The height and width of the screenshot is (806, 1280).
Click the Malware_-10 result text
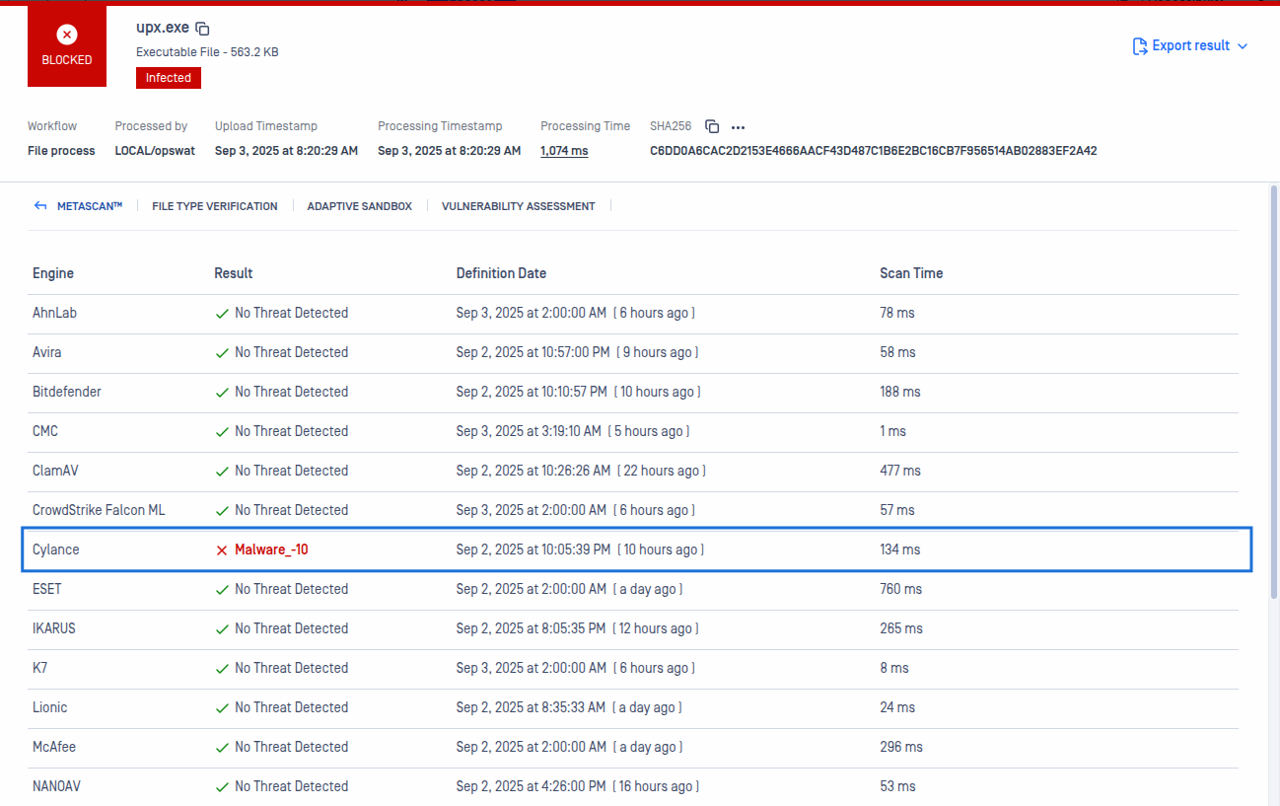271,550
